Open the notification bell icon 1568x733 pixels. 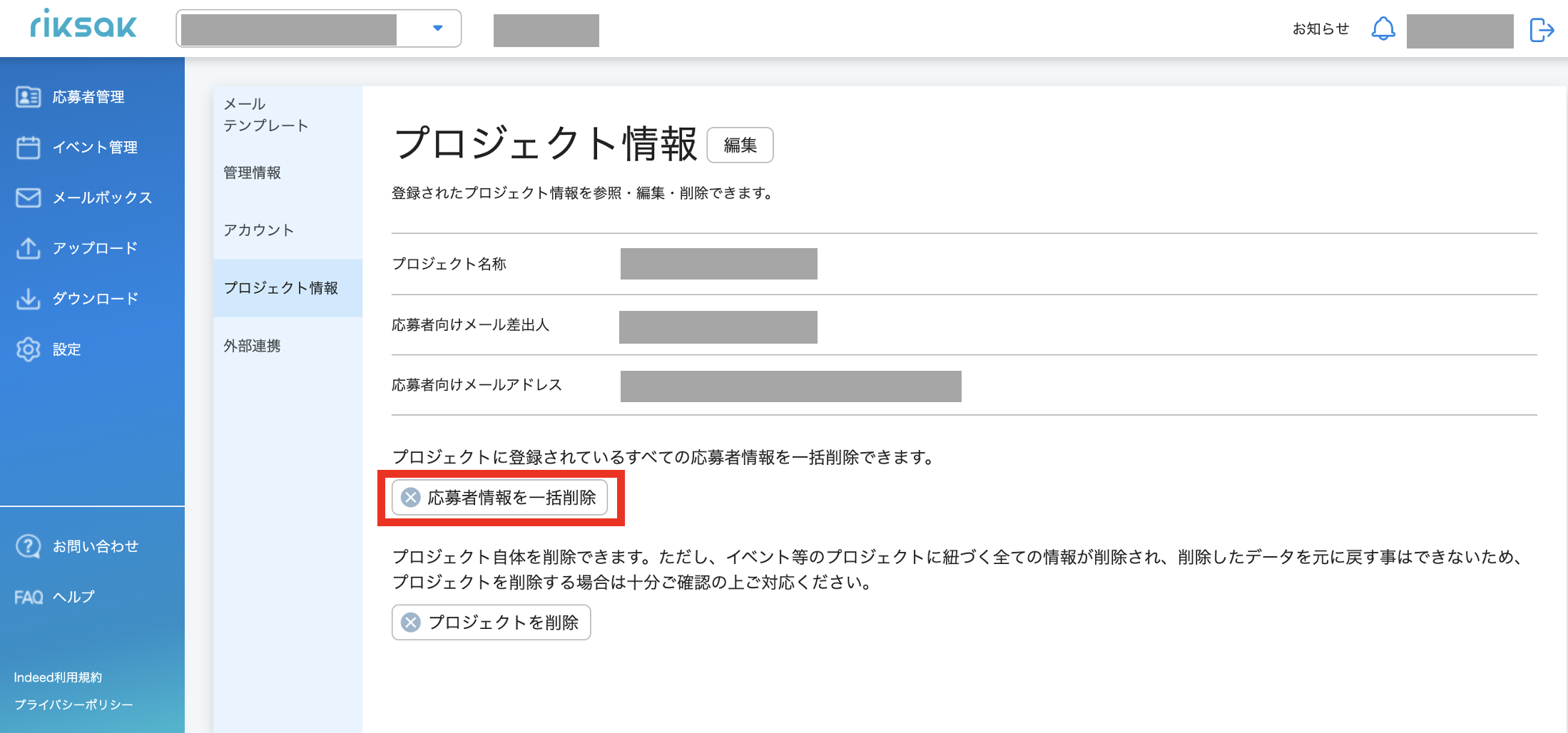click(x=1383, y=29)
